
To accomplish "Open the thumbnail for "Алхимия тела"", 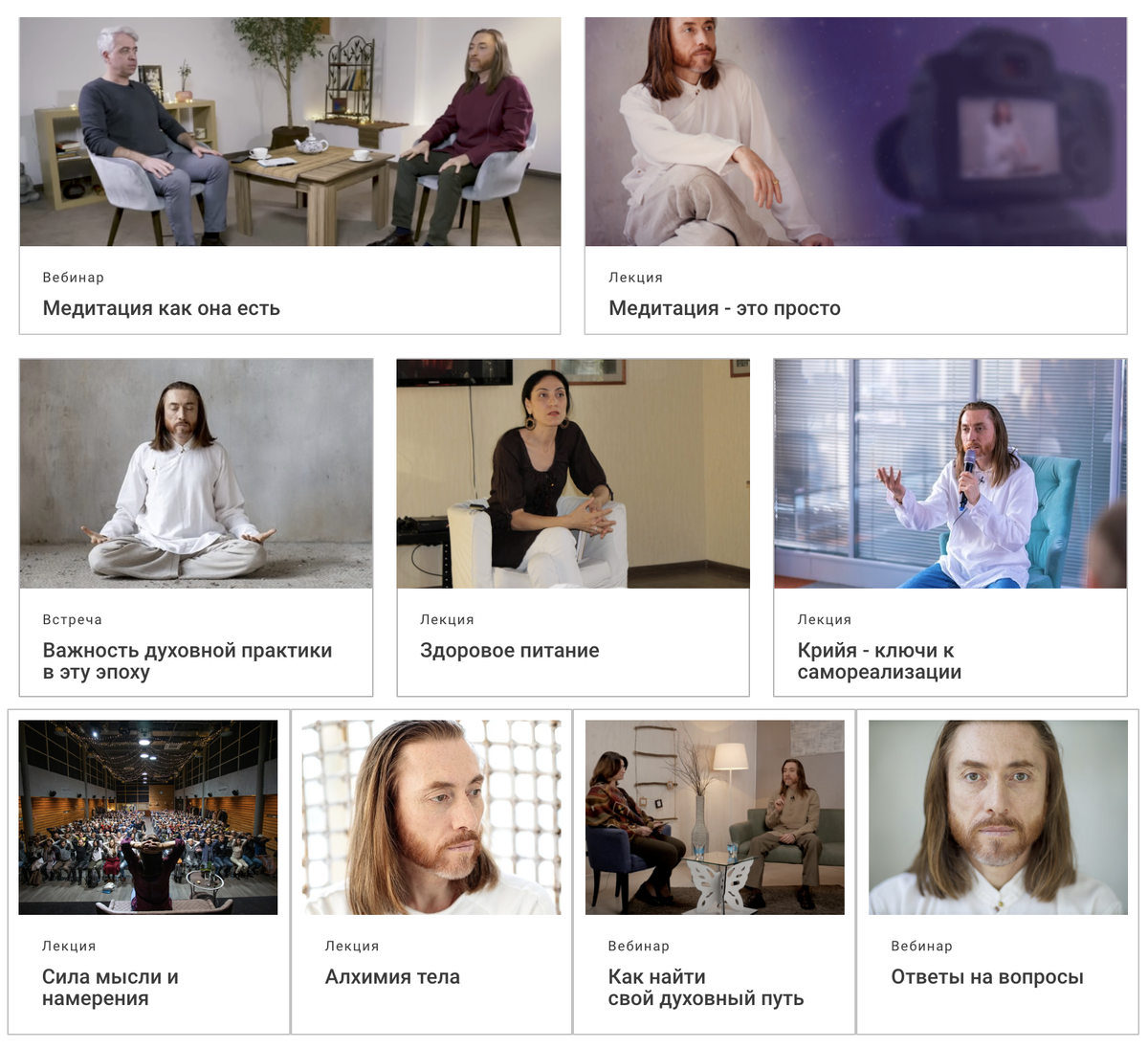I will point(431,817).
